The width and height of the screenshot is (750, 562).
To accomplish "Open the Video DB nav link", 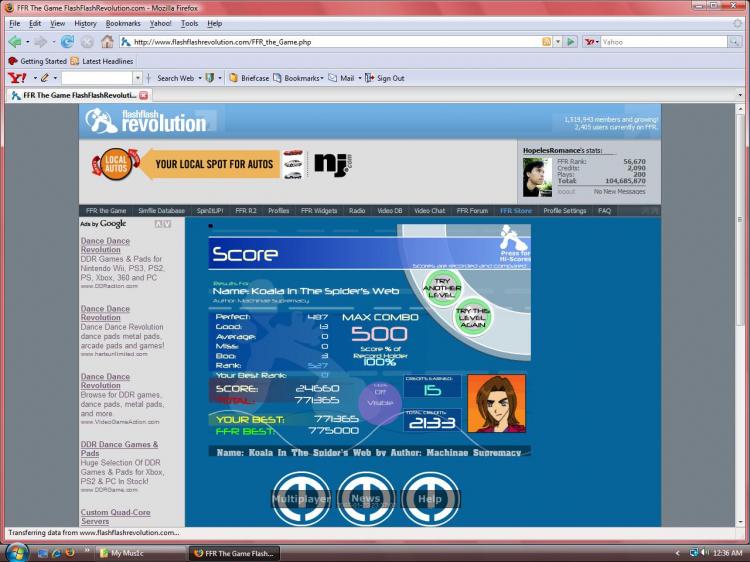I will coord(390,210).
